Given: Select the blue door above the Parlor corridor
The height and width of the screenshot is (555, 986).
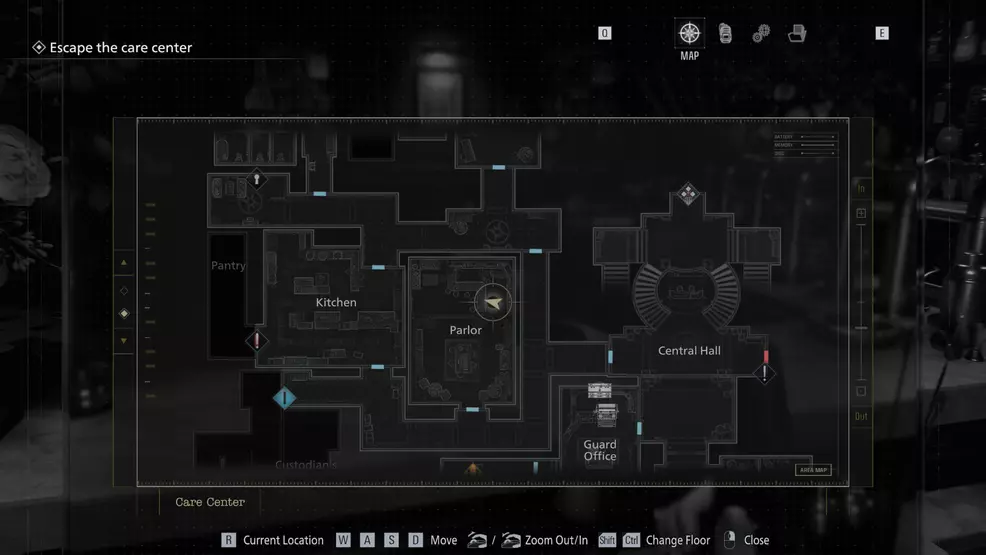Looking at the screenshot, I should click(535, 251).
